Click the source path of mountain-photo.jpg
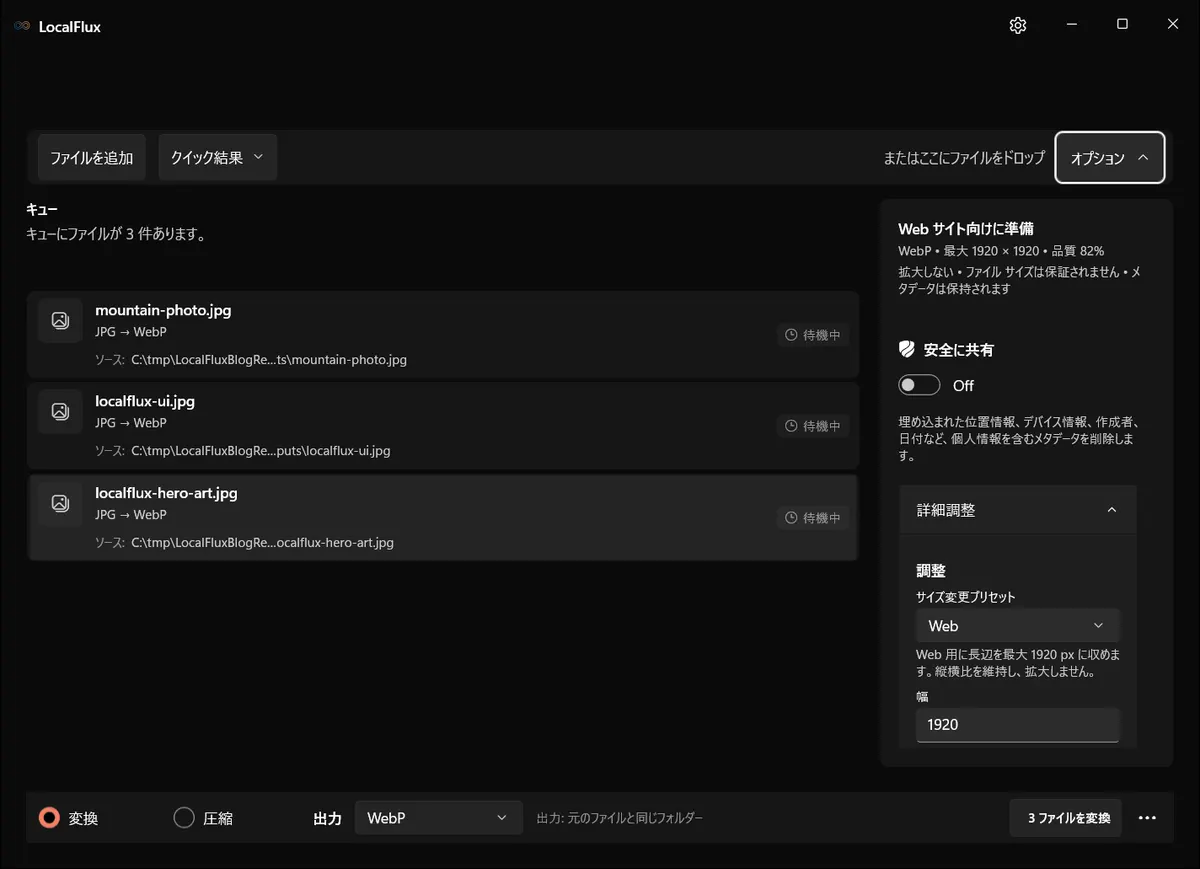Viewport: 1200px width, 869px height. tap(269, 360)
